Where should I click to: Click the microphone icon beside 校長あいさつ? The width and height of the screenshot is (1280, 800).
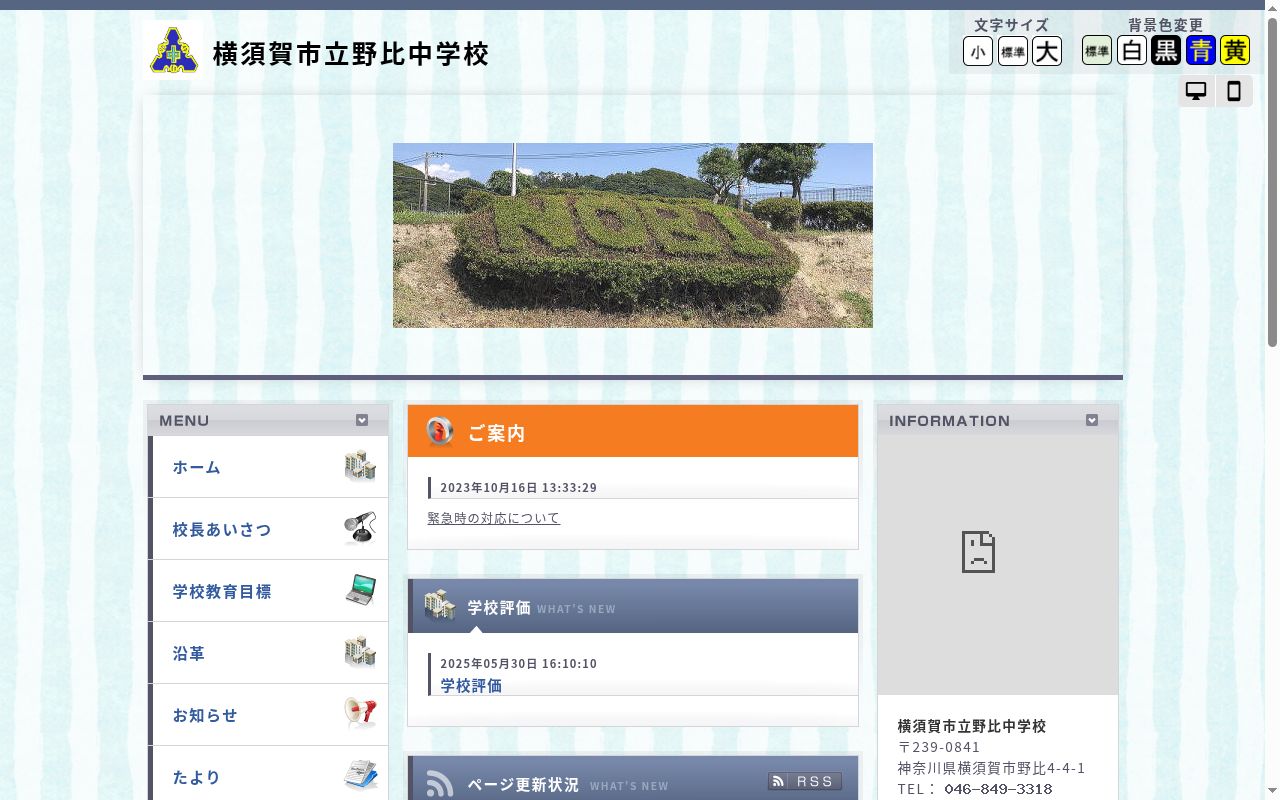coord(360,528)
